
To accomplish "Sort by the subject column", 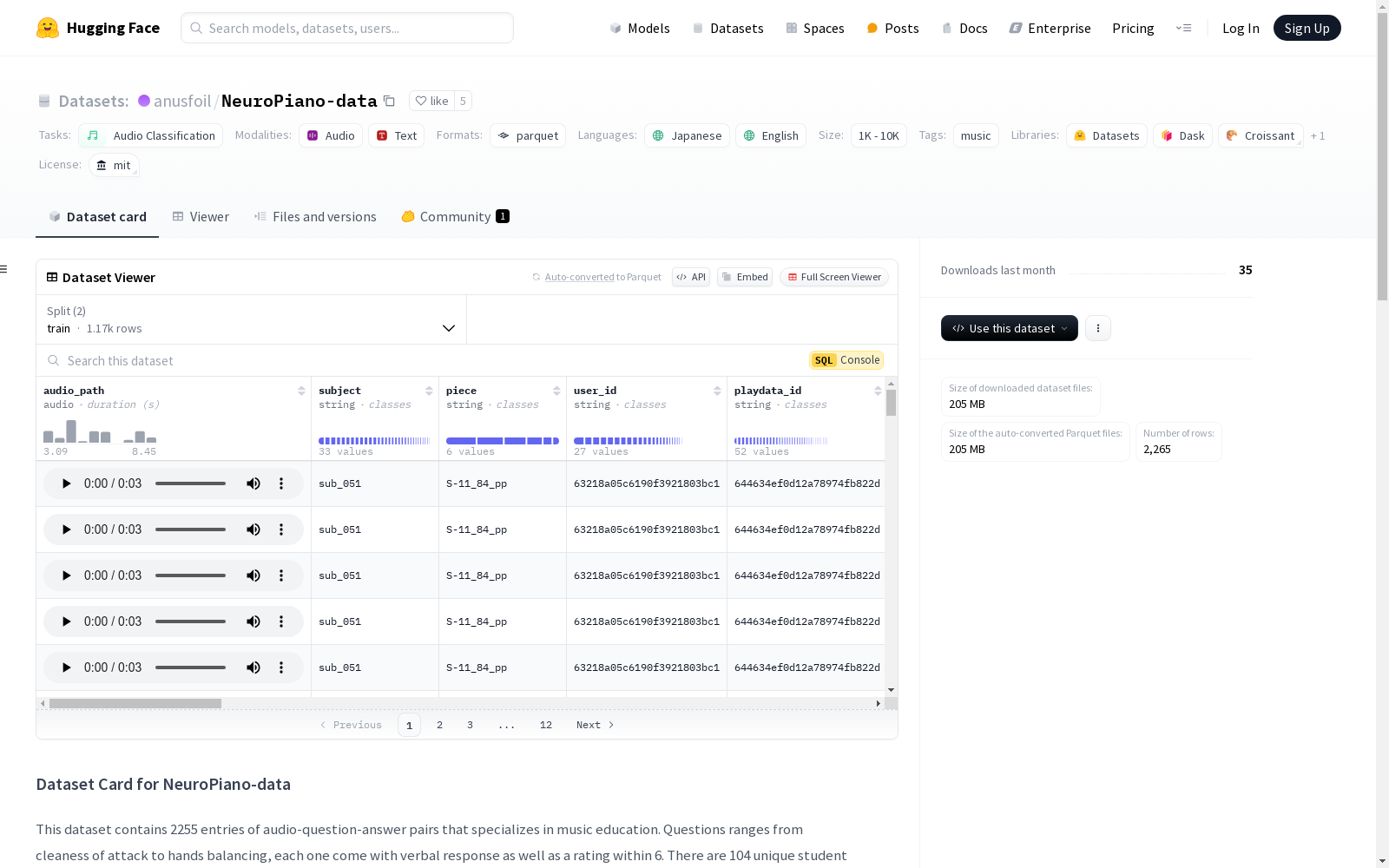I will point(429,391).
